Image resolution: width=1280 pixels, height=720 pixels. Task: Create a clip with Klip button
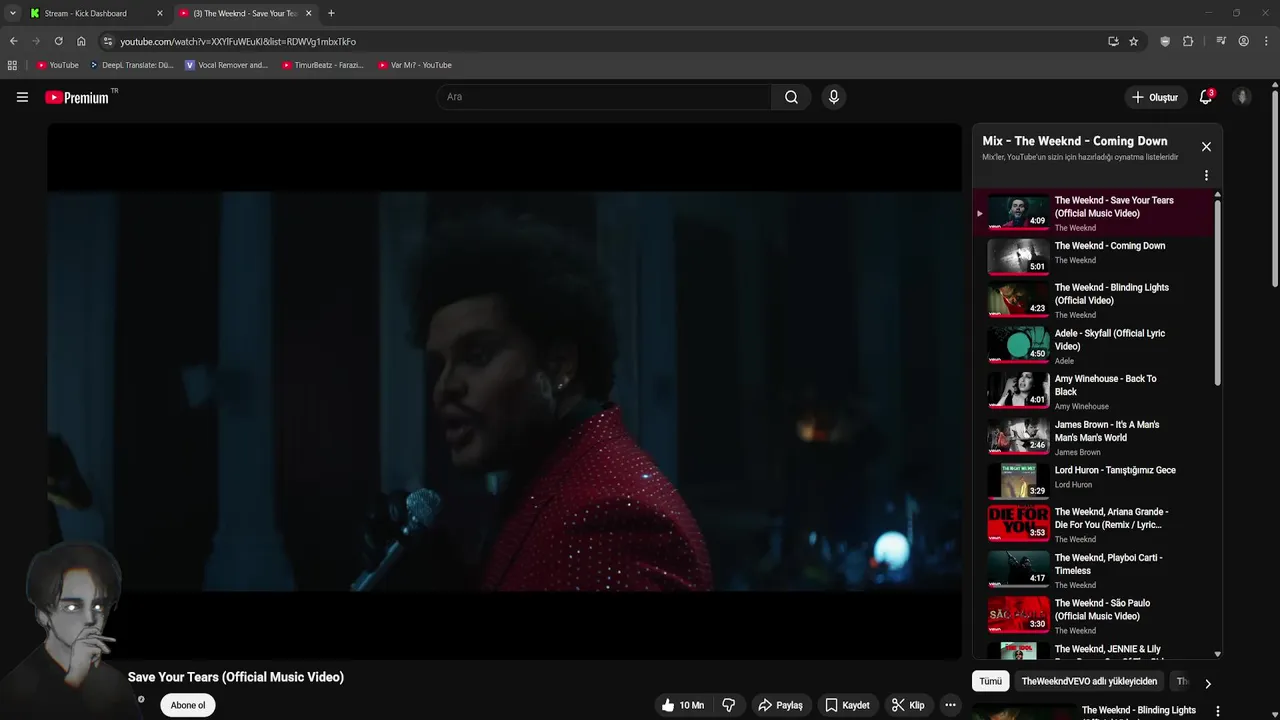click(908, 705)
